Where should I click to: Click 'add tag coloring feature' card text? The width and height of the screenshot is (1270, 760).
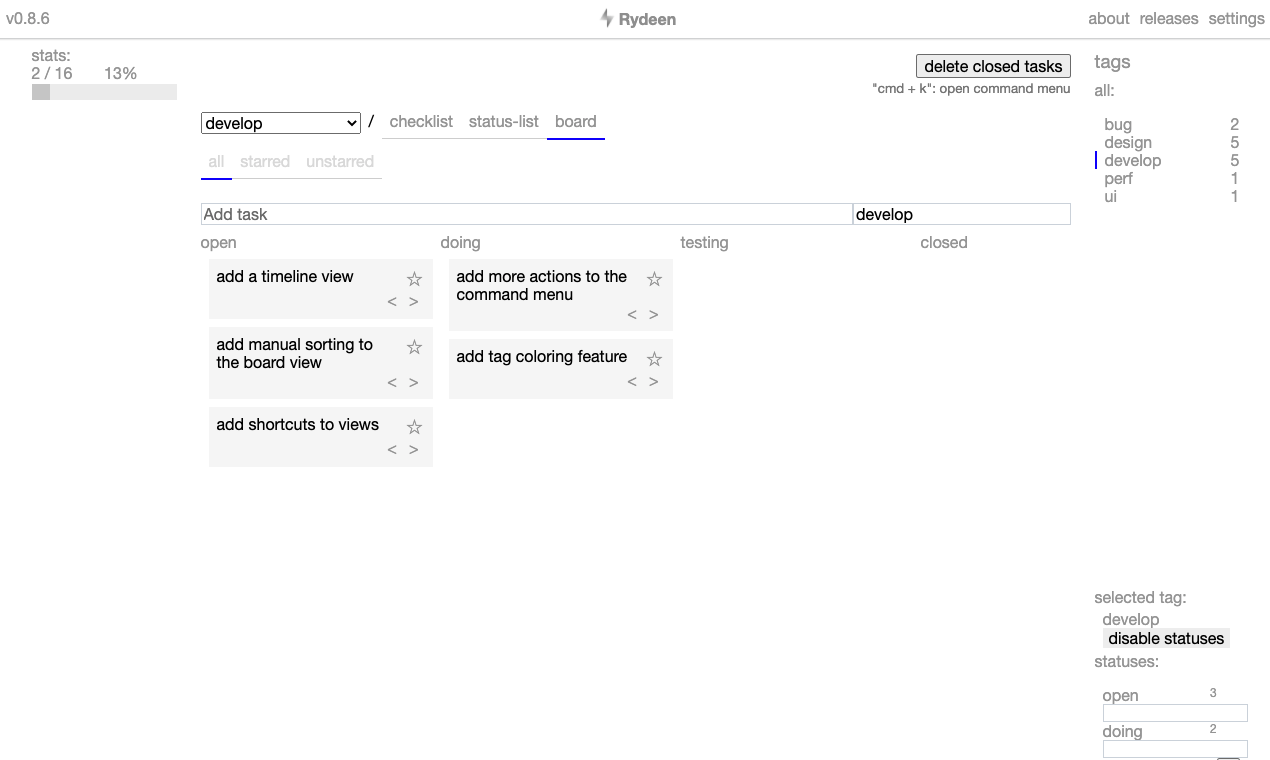click(x=541, y=357)
